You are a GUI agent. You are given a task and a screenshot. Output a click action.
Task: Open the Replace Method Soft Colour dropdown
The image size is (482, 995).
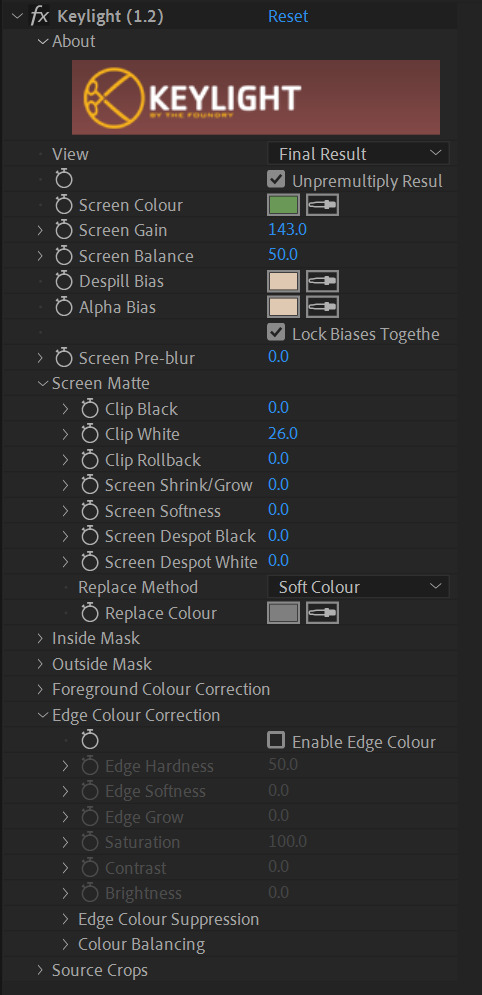(358, 587)
